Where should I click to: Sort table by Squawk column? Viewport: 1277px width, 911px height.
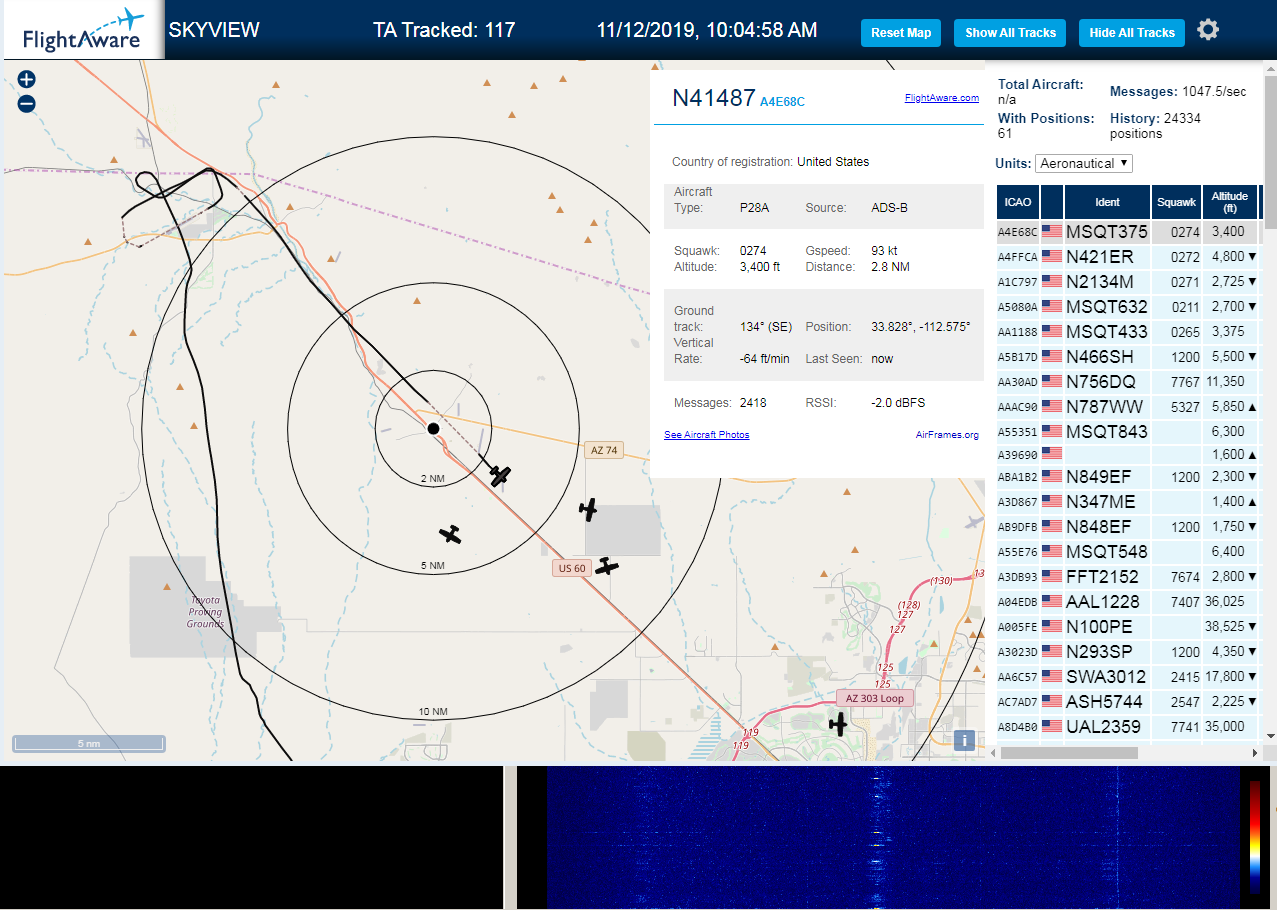pos(1176,202)
